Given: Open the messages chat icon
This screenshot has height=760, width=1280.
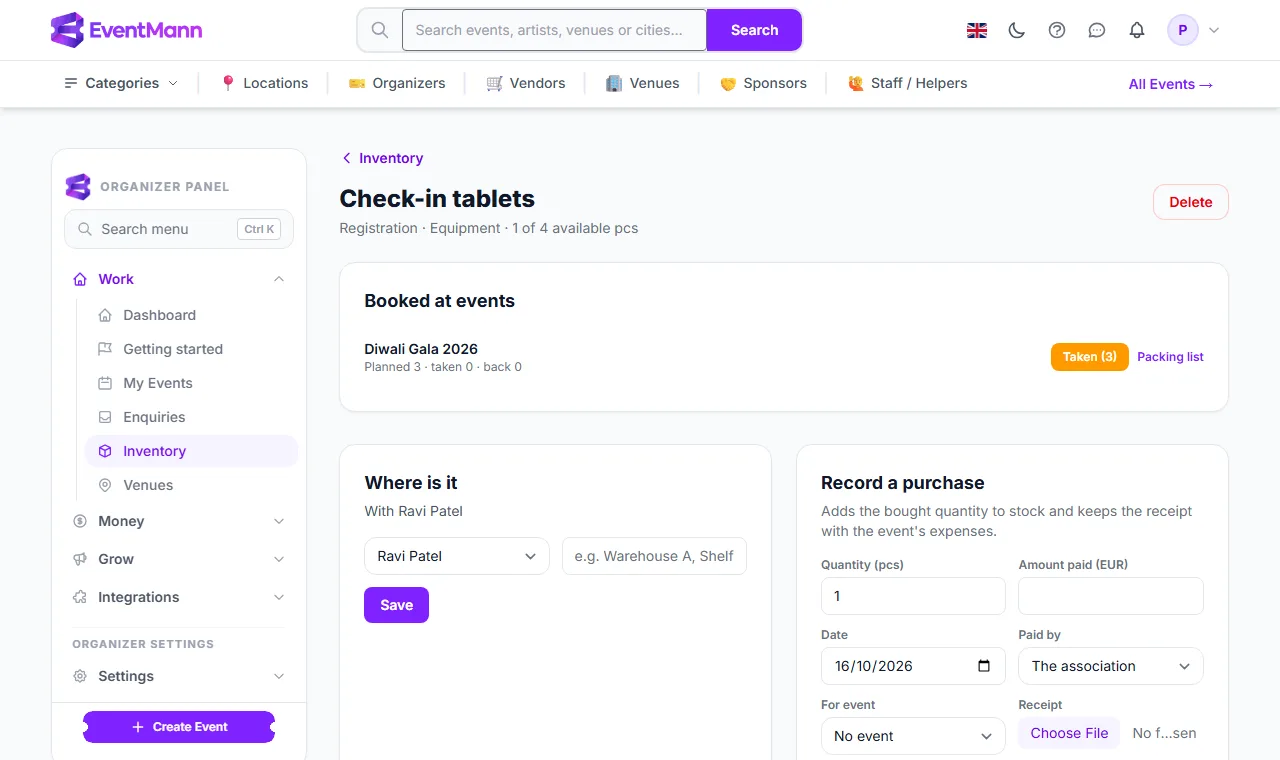Looking at the screenshot, I should pyautogui.click(x=1097, y=30).
